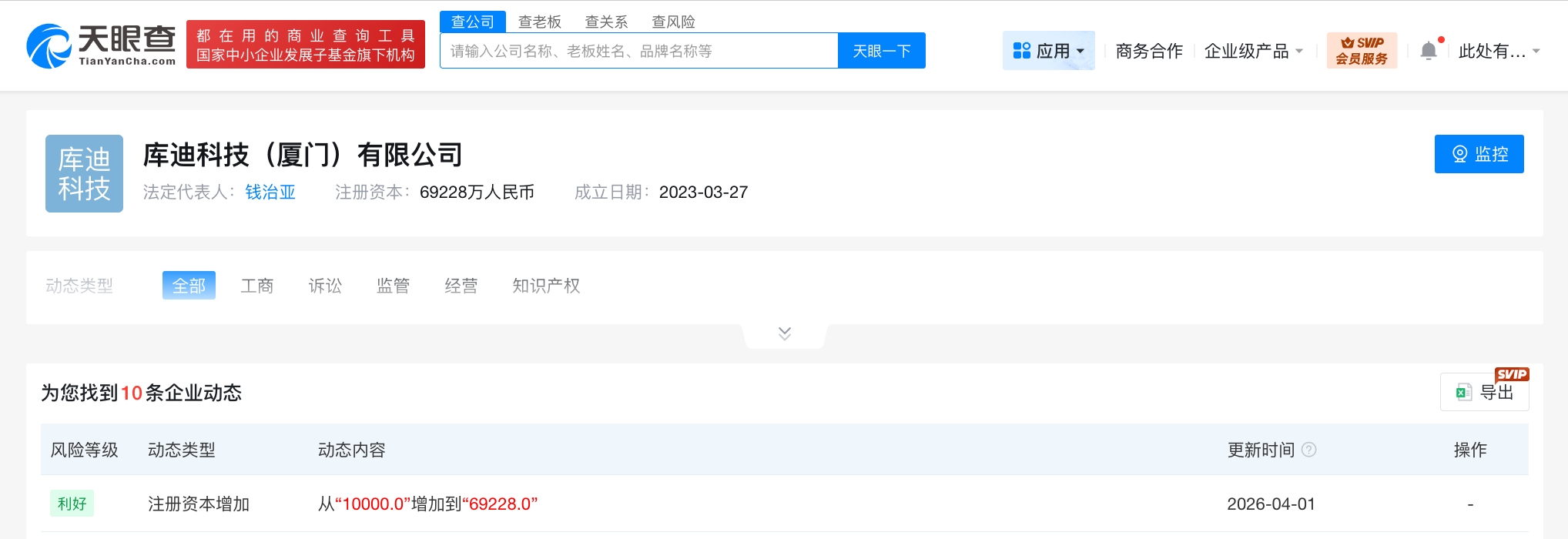Filter dynamics by 知识产权

coord(546,286)
